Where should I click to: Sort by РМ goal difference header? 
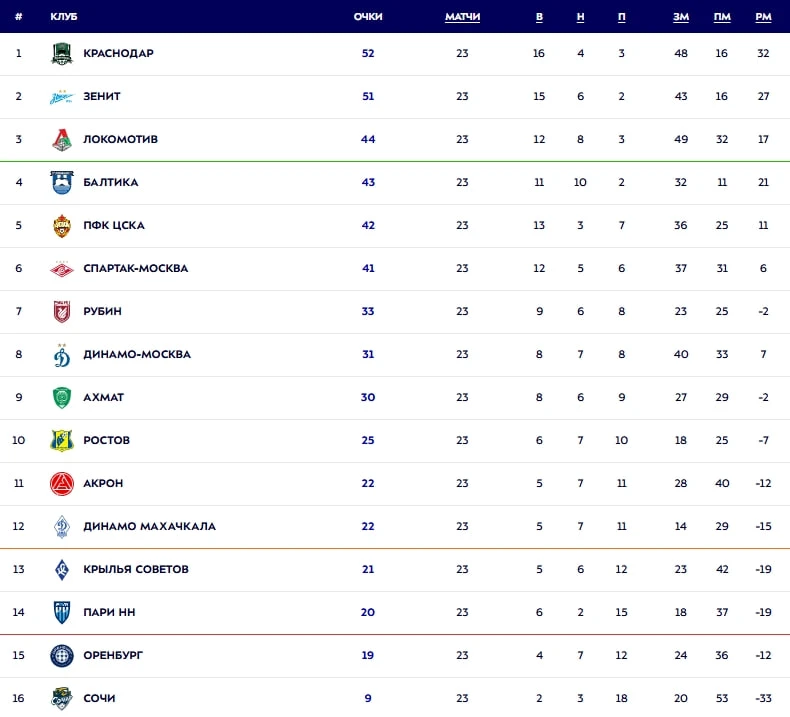click(763, 17)
